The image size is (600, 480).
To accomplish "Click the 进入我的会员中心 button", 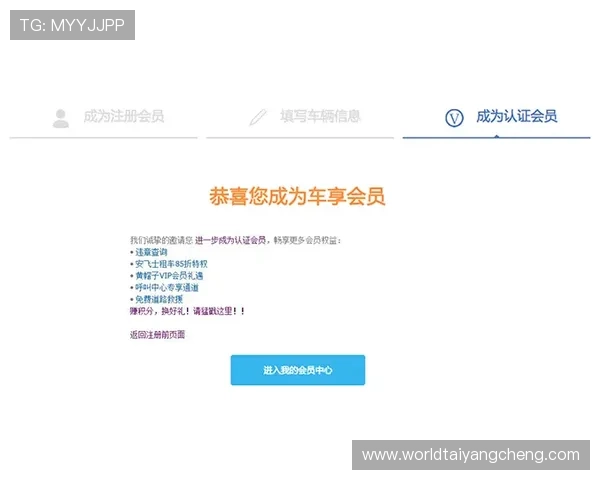I will click(298, 370).
